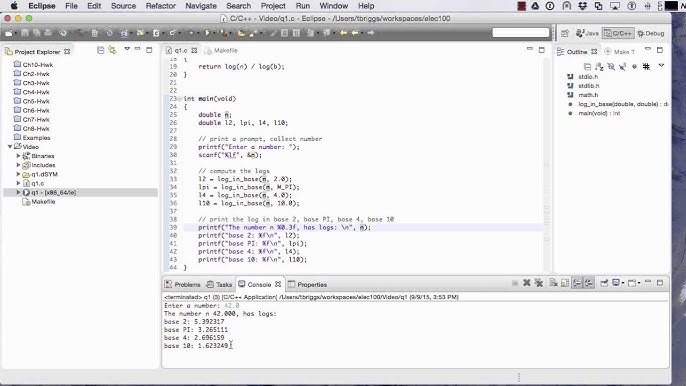The image size is (686, 386).
Task: Expand the Includes tree node
Action: (18, 165)
